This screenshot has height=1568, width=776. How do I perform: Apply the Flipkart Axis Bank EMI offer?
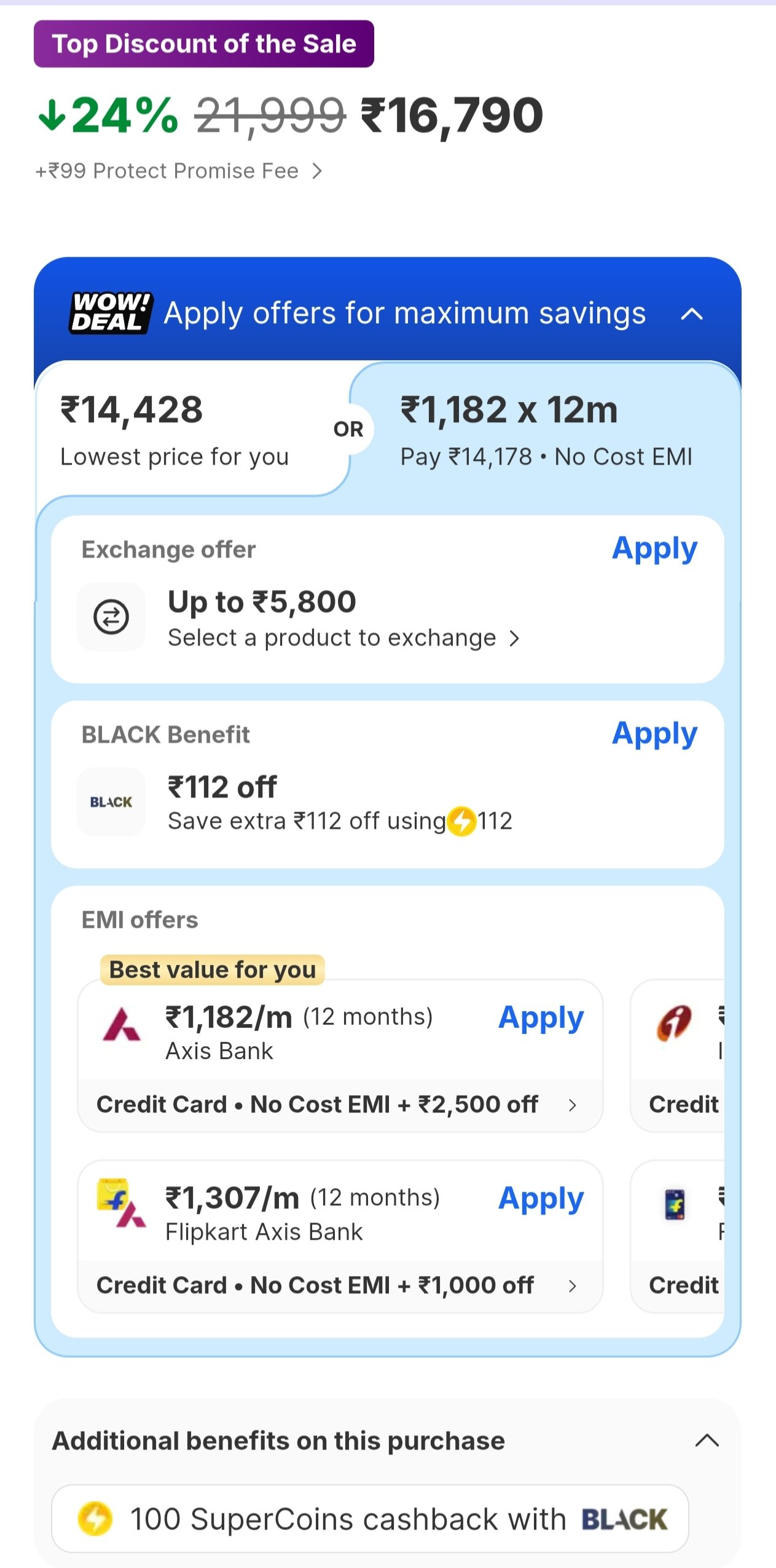(541, 1199)
